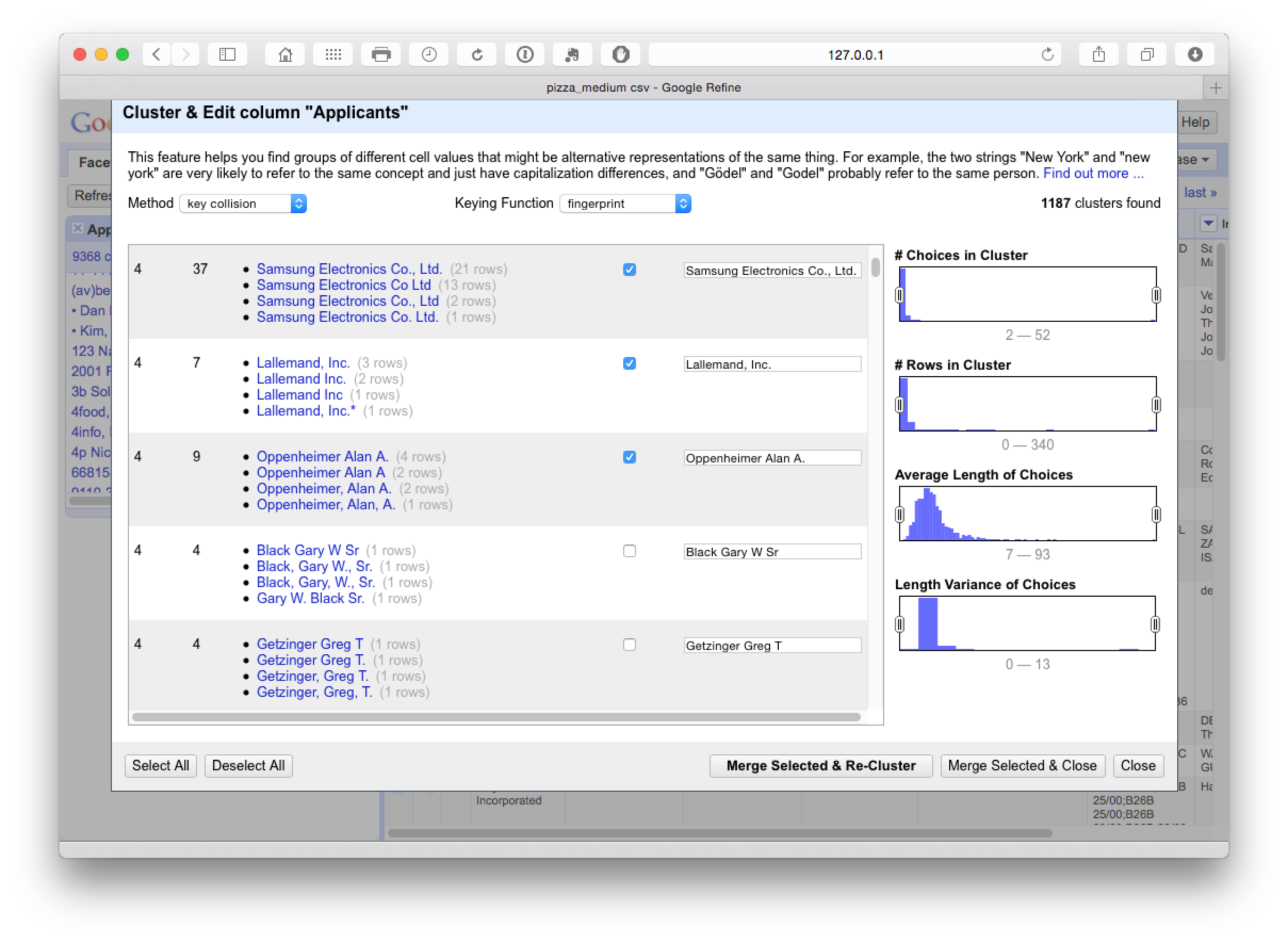Click the printer icon in the toolbar
The width and height of the screenshot is (1288, 943).
coord(381,55)
